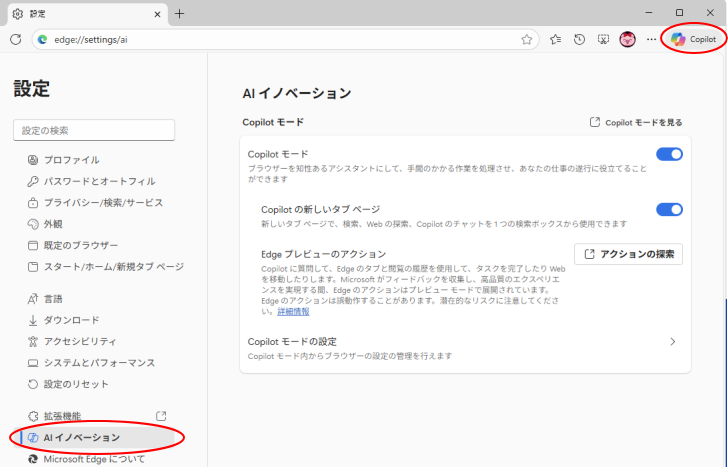Click the external link icon beside 拡張機能
Viewport: 728px width, 467px height.
coord(161,416)
